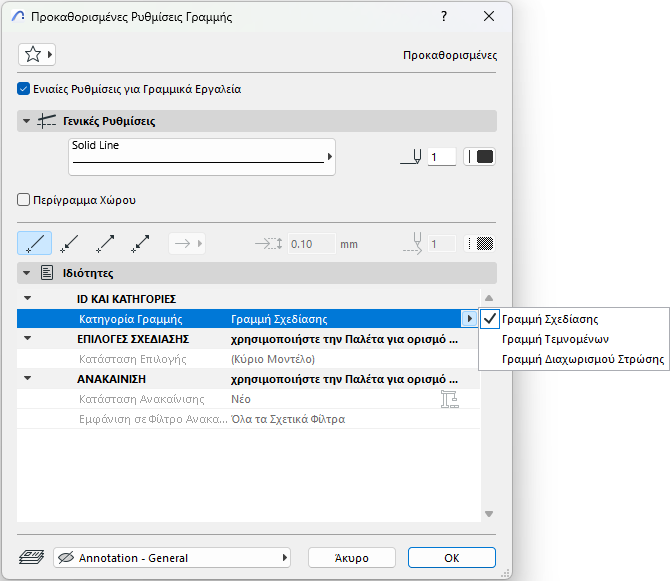The width and height of the screenshot is (671, 581).
Task: Click the line pen number field
Action: (442, 157)
